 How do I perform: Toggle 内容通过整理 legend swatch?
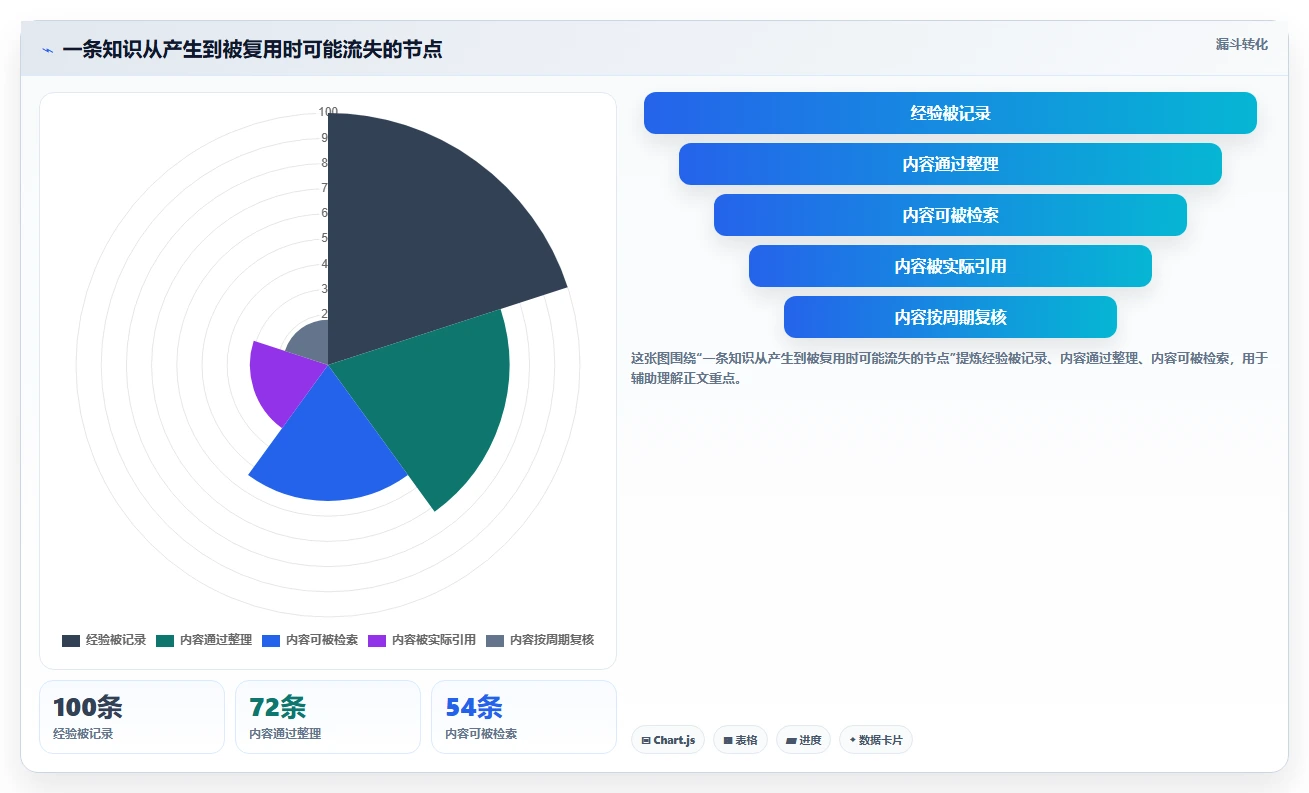tap(165, 640)
